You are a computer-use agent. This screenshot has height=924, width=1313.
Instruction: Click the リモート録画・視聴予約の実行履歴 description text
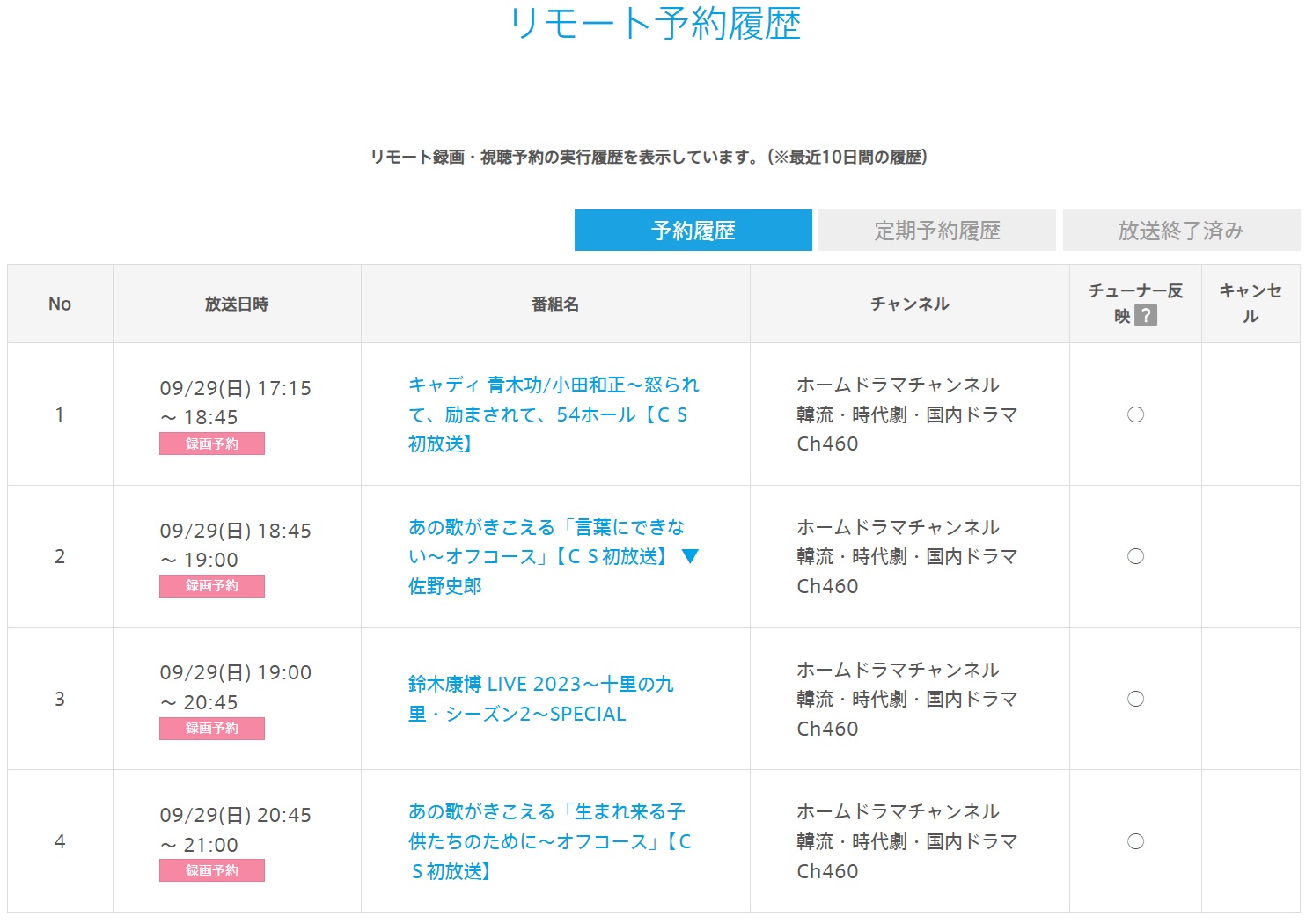(x=649, y=157)
